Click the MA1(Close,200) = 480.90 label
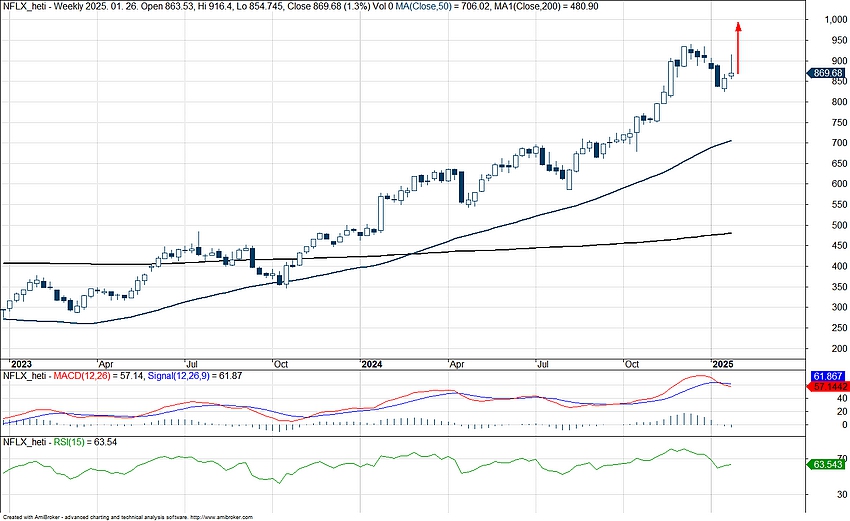 point(546,7)
